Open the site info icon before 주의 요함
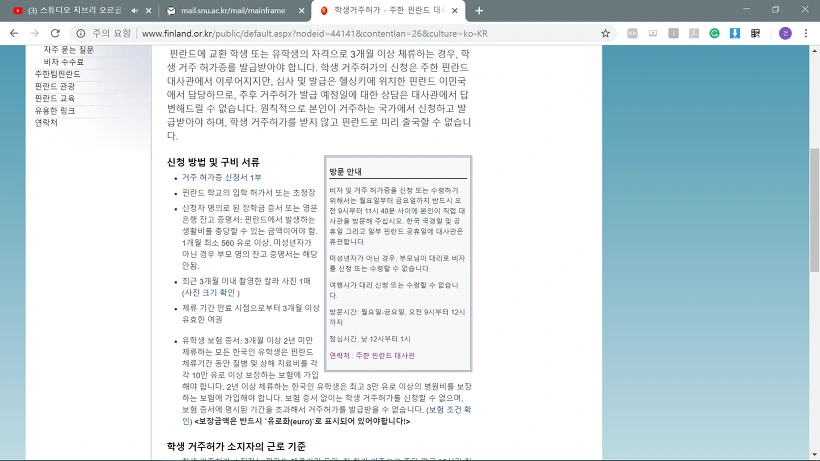 tap(81, 33)
